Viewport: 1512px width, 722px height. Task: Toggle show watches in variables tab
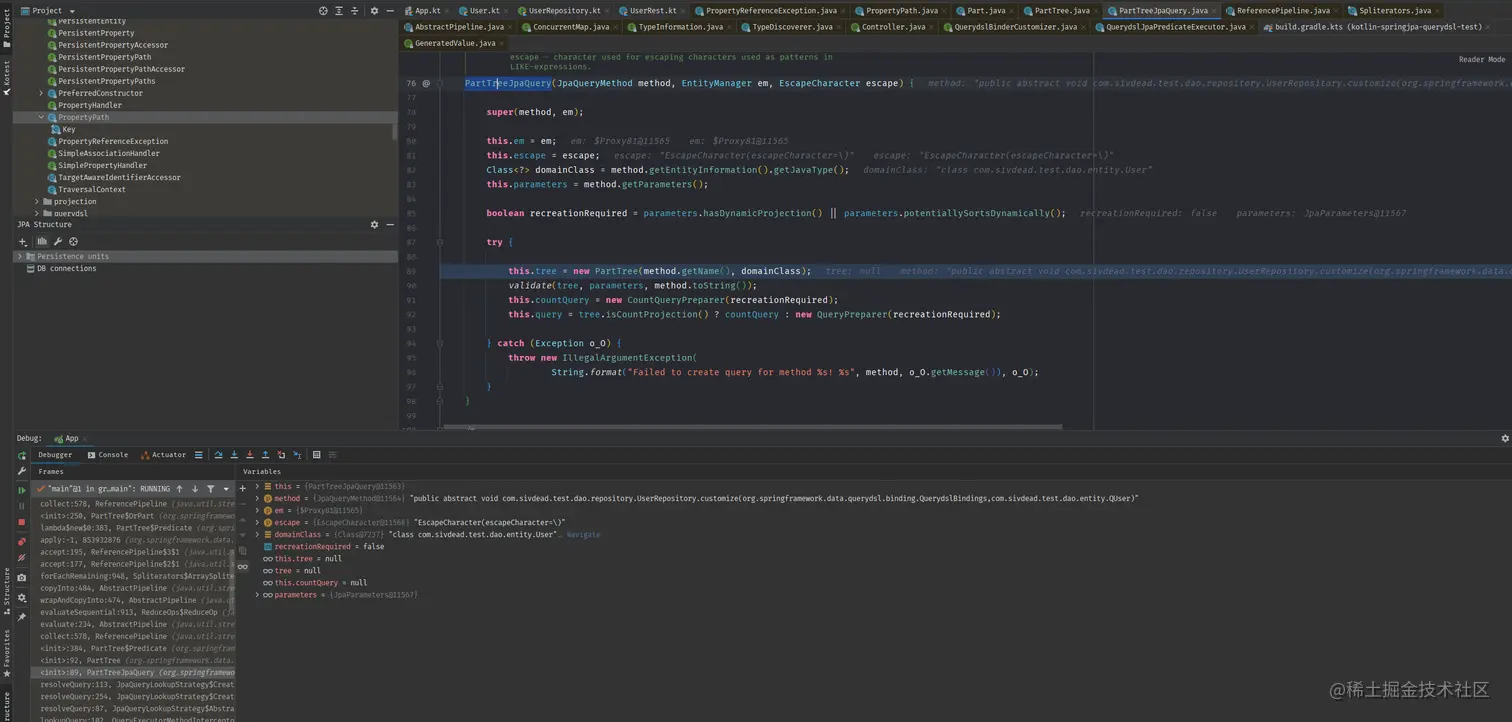click(242, 567)
